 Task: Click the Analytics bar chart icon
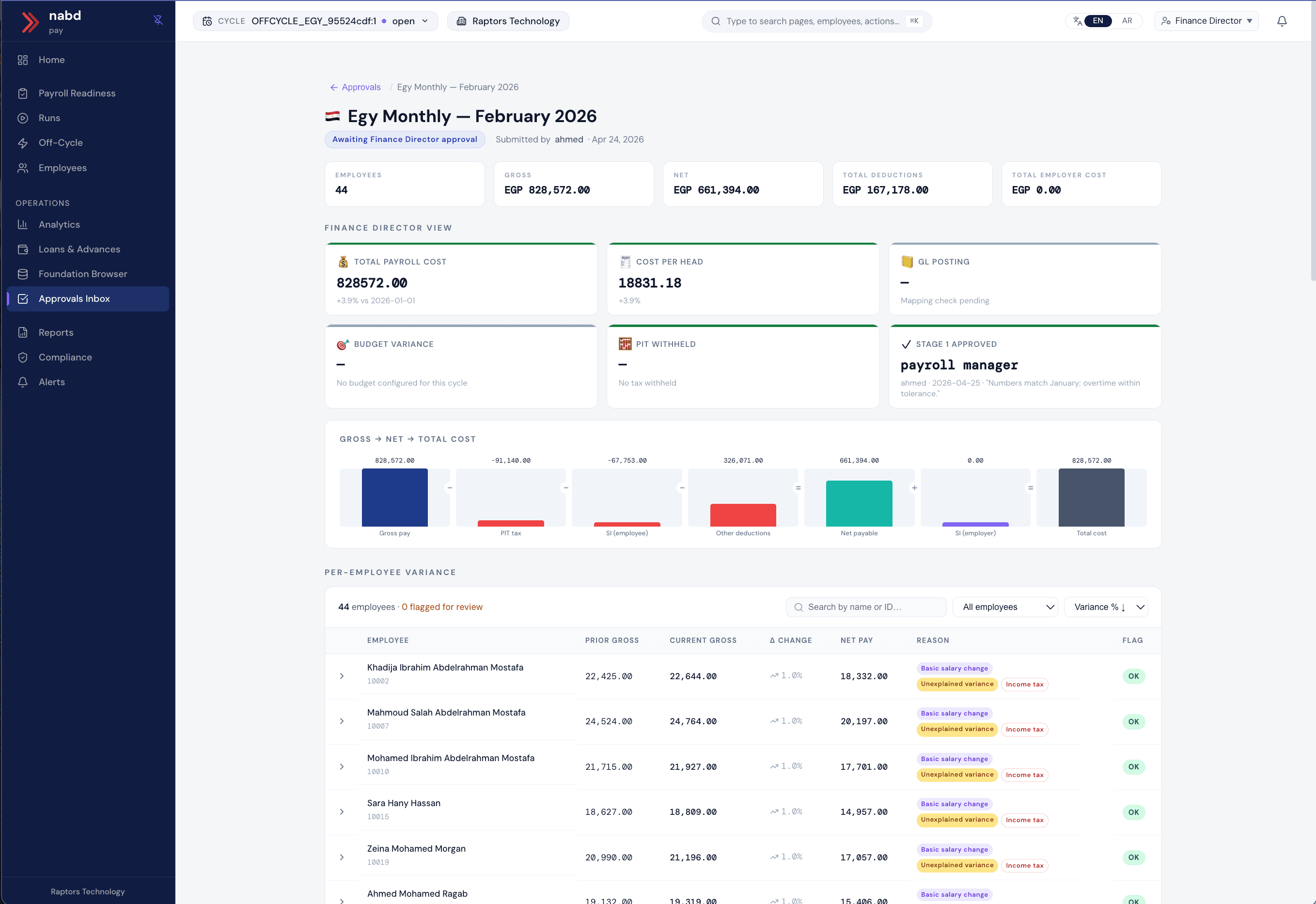click(23, 224)
